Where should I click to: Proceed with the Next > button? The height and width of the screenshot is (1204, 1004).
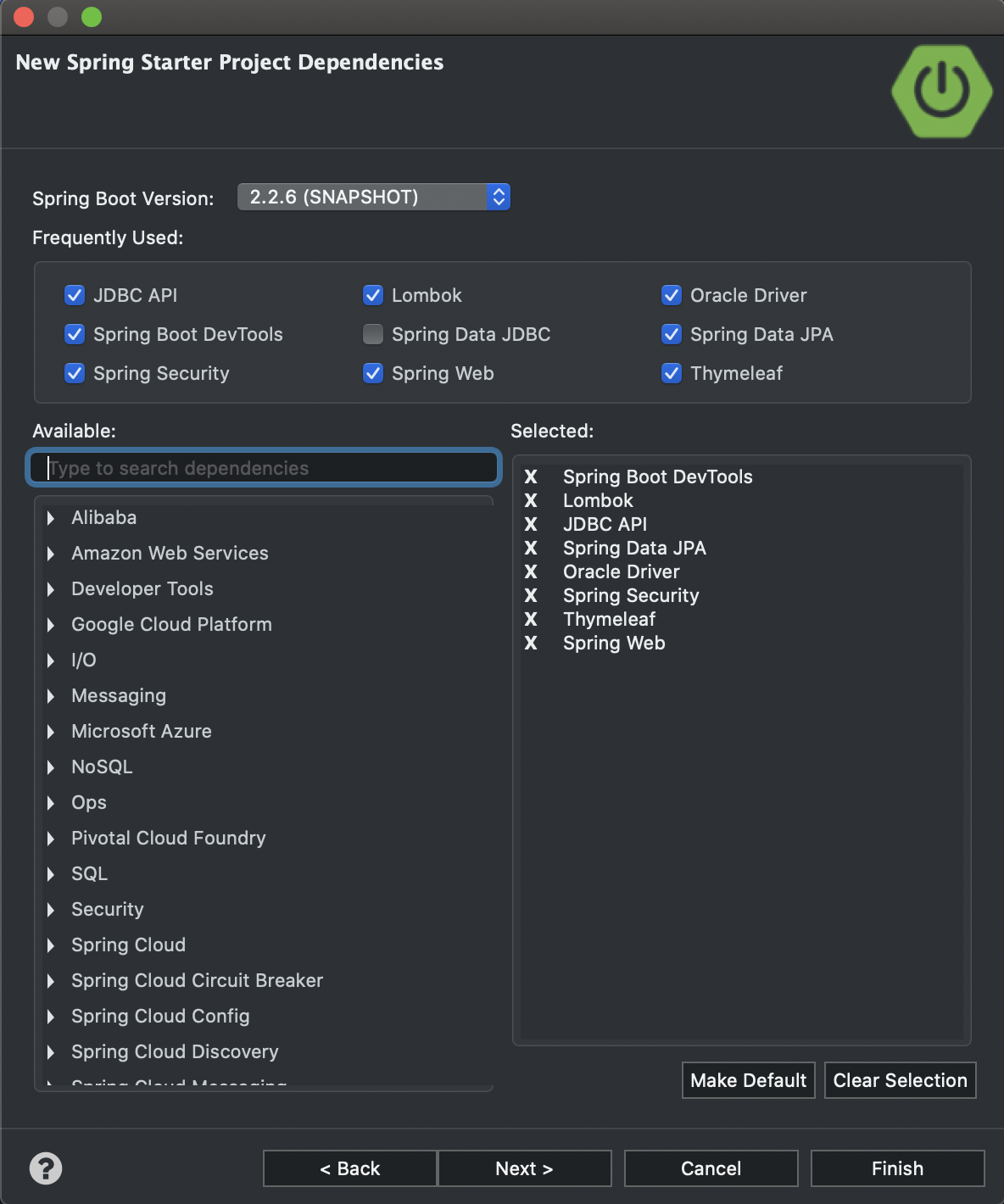pos(524,1168)
